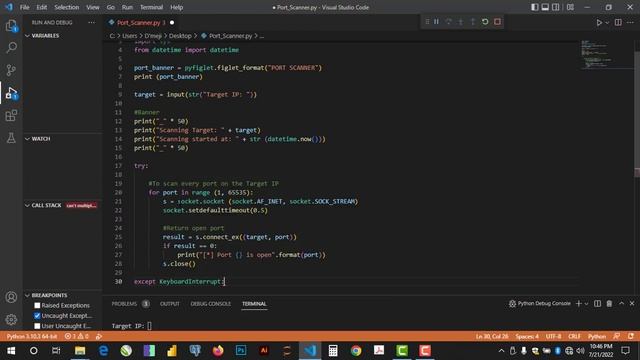The image size is (640, 360).
Task: Create a new terminal with plus icon
Action: pos(578,304)
